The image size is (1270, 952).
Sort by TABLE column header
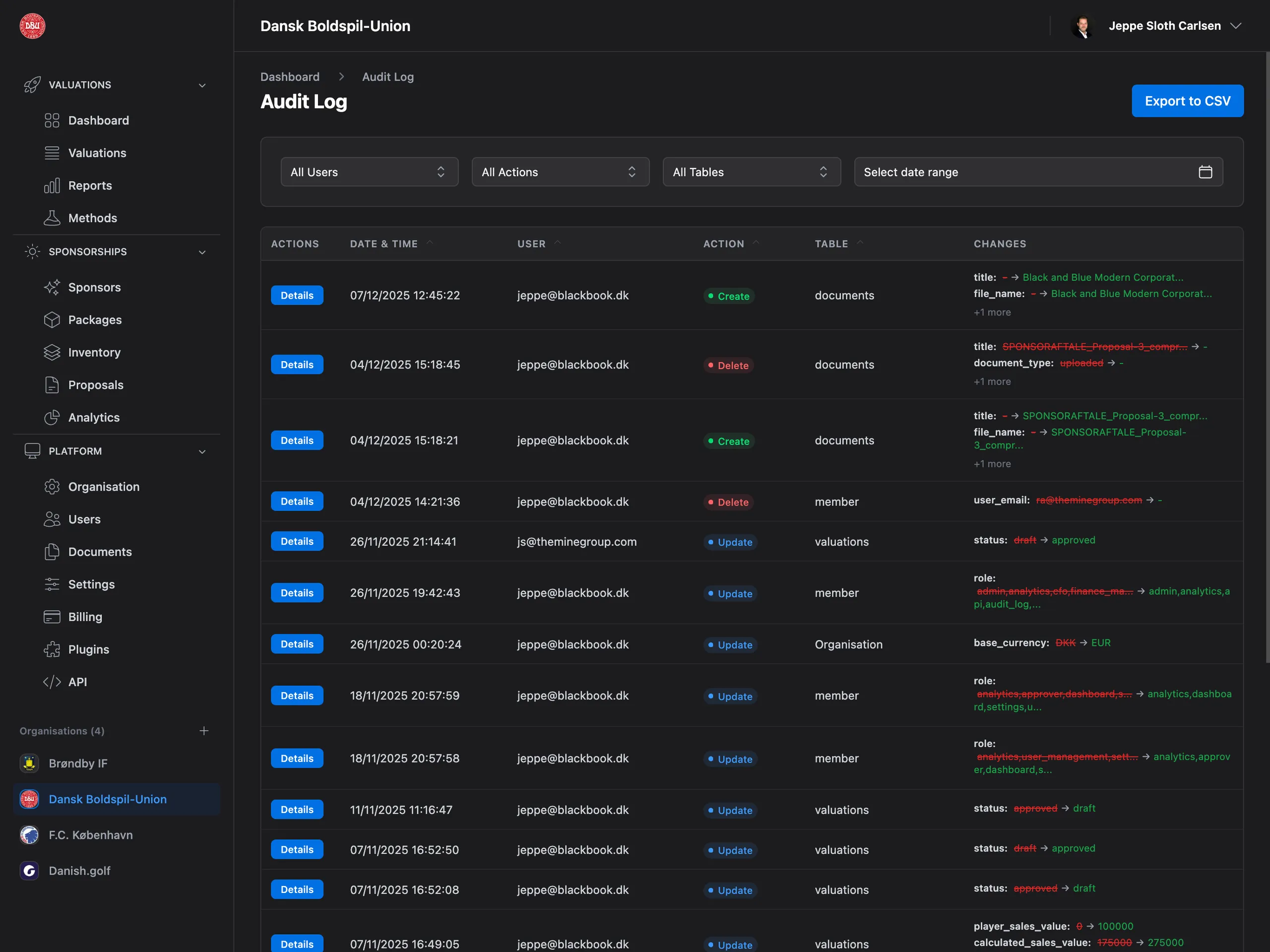click(839, 244)
